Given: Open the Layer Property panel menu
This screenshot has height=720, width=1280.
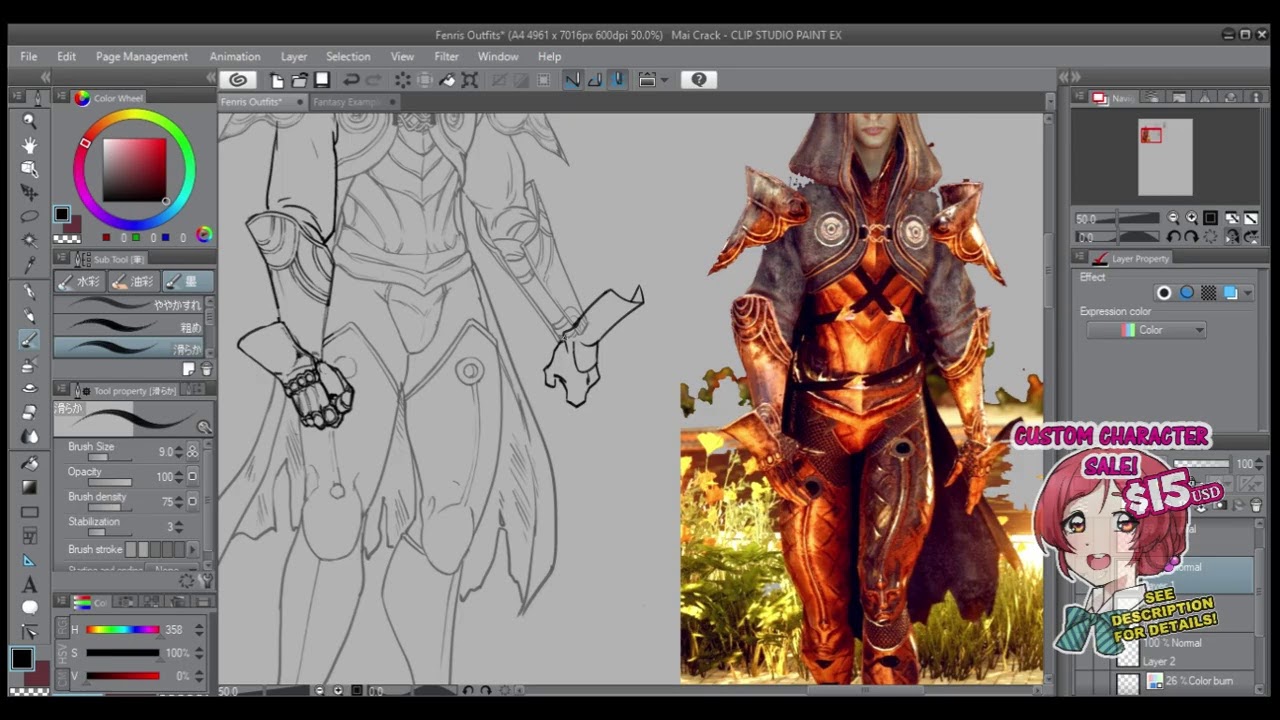Looking at the screenshot, I should 1079,258.
